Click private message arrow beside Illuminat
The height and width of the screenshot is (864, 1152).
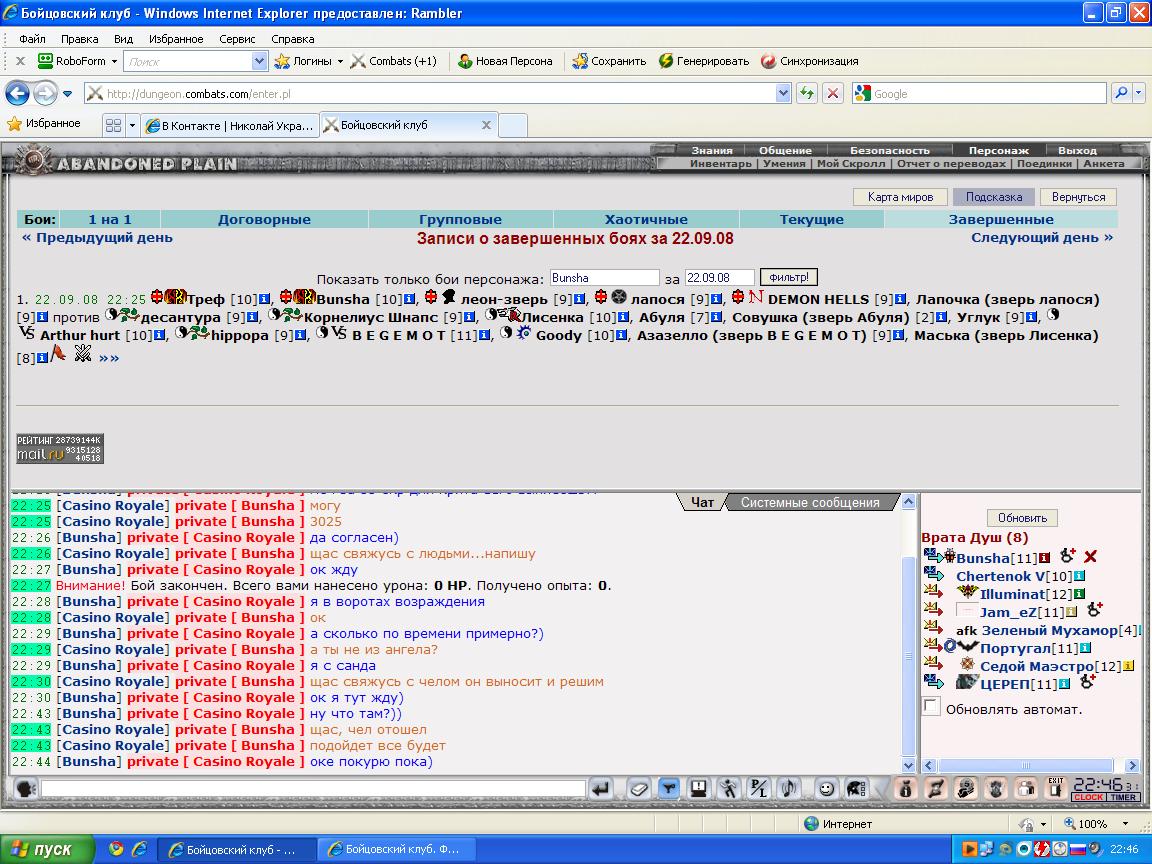coord(934,591)
